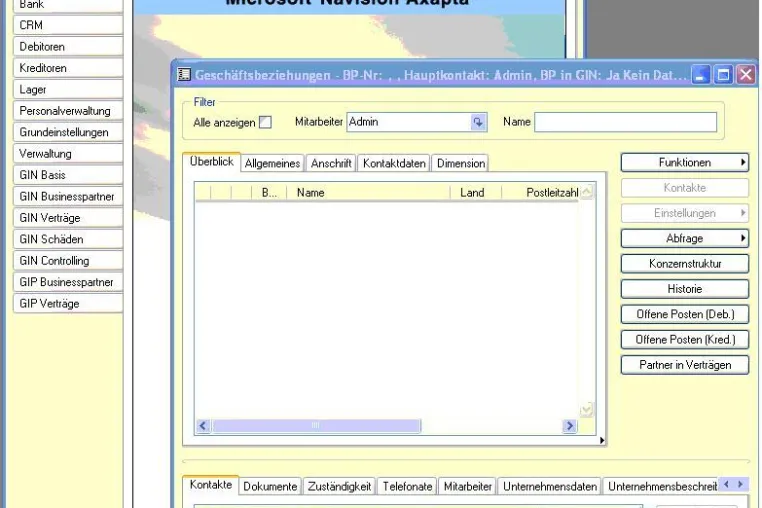Open the Personalverwaltung module
Image resolution: width=762 pixels, height=508 pixels.
click(68, 110)
